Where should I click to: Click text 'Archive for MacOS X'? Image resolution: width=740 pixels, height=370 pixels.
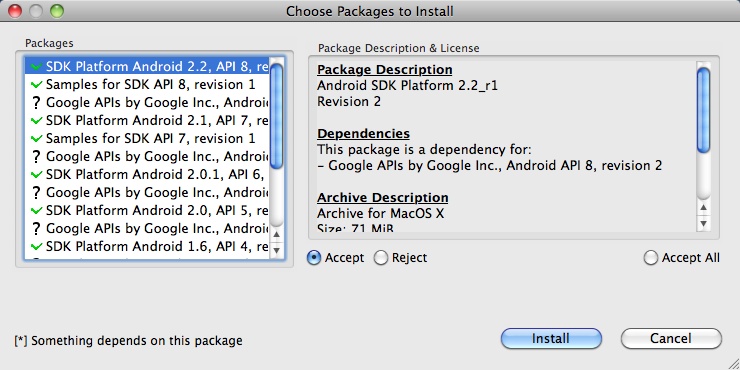[x=380, y=213]
